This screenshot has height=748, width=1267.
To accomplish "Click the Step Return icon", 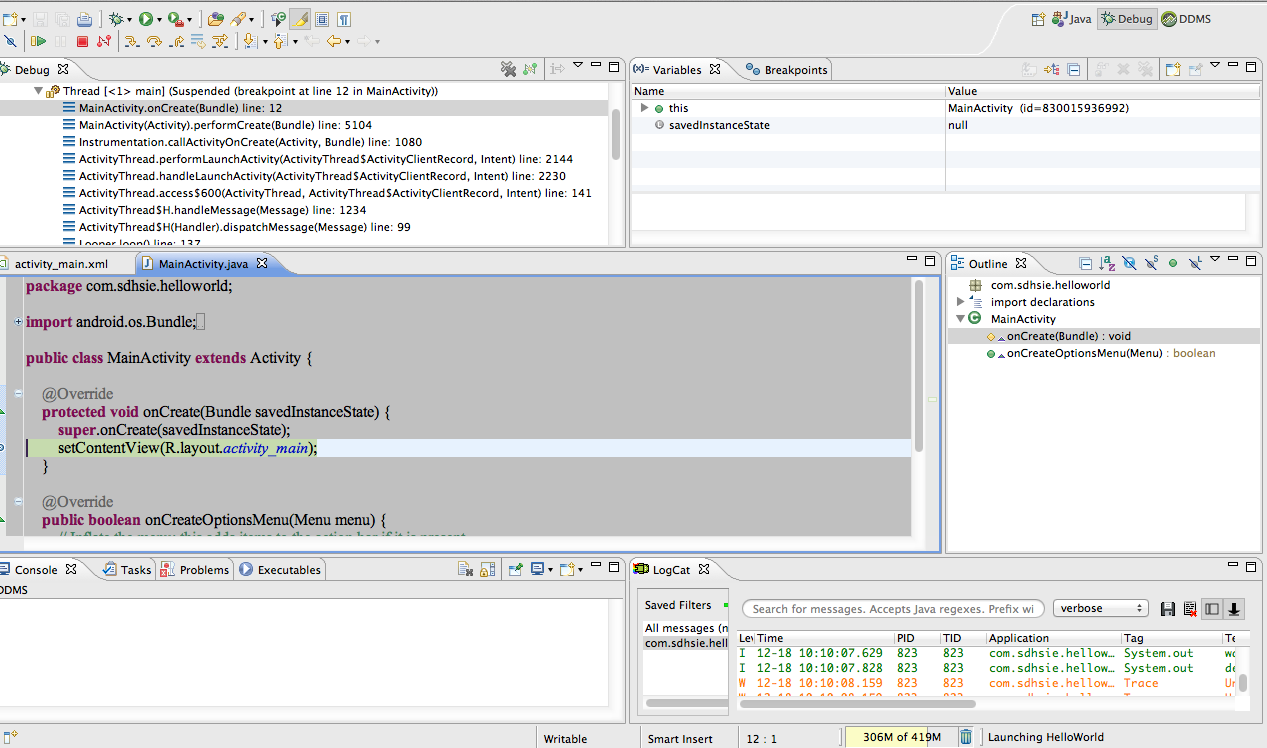I will click(177, 42).
